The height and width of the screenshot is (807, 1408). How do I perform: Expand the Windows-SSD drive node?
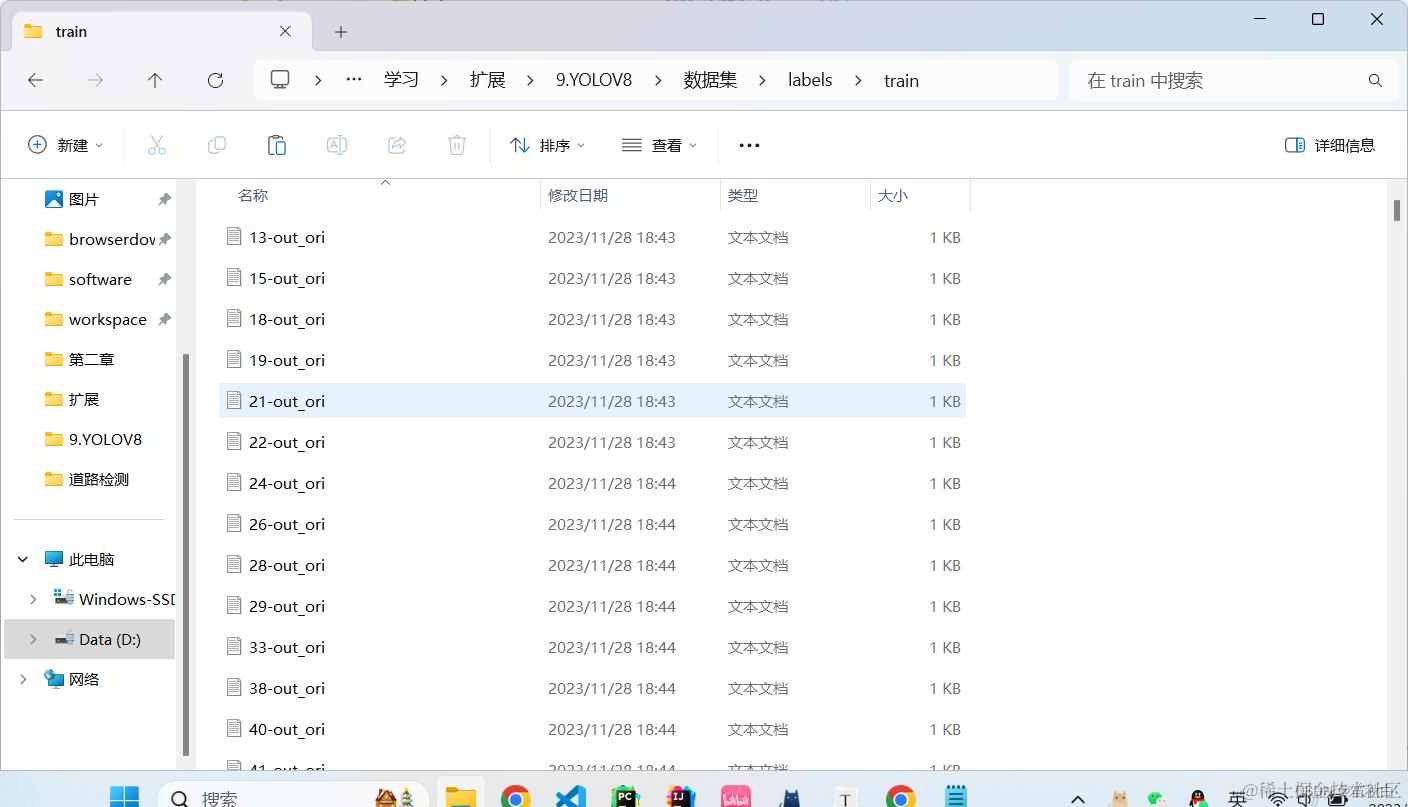click(x=33, y=599)
